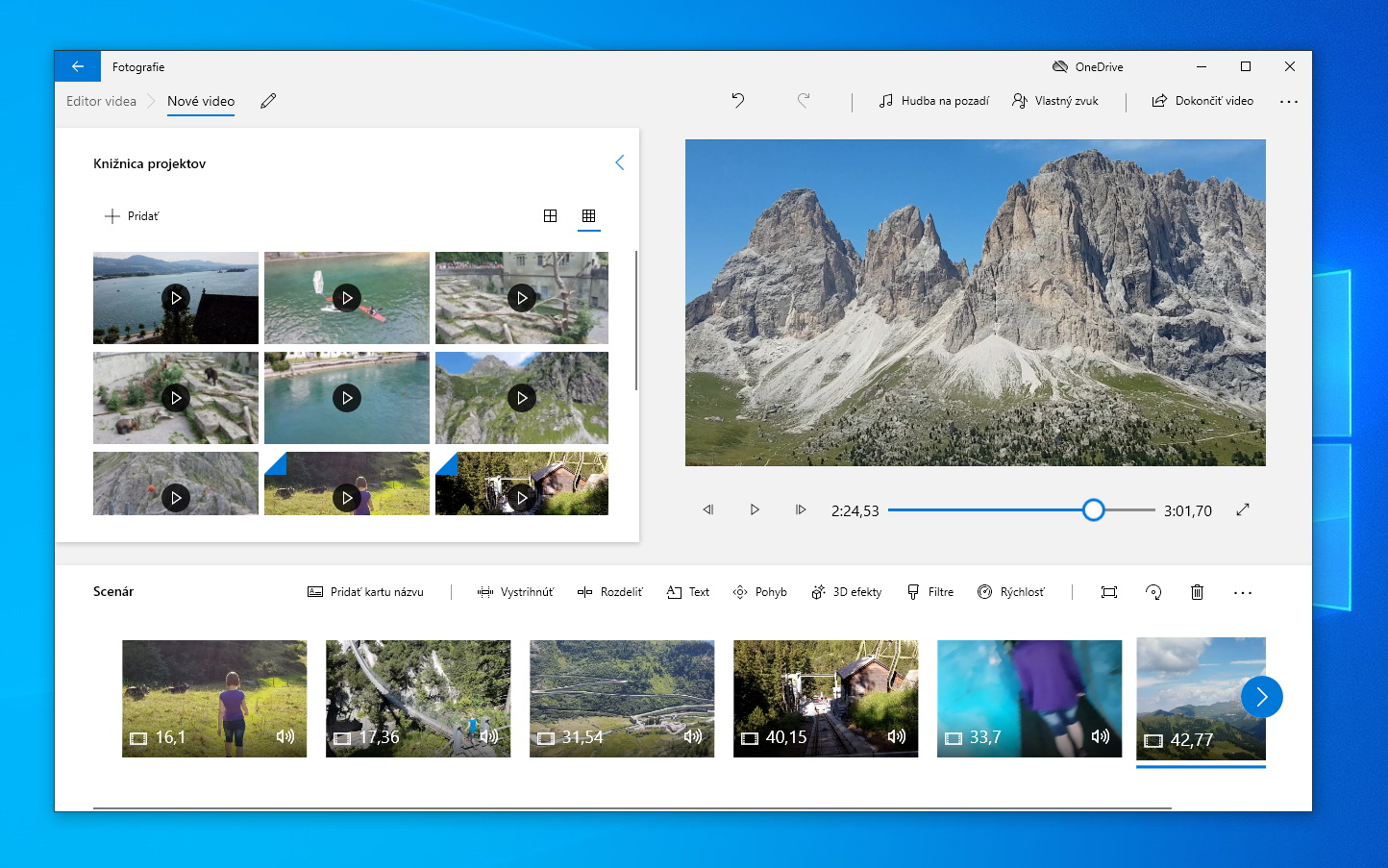Click the remove black bars resize icon

1109,592
